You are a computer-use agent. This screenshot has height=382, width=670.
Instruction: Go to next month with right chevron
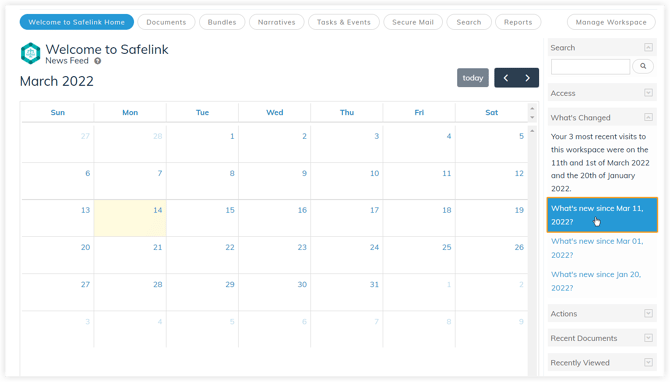pyautogui.click(x=528, y=78)
